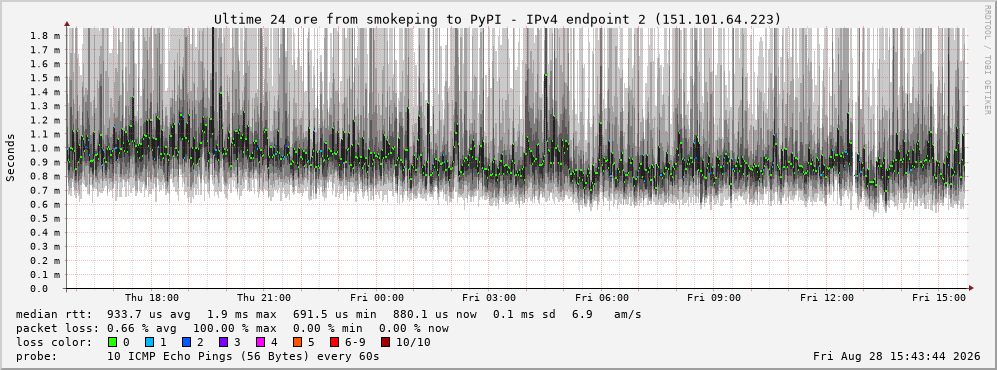Click the graph title with PyPI endpoint
997x370 pixels.
click(x=497, y=19)
